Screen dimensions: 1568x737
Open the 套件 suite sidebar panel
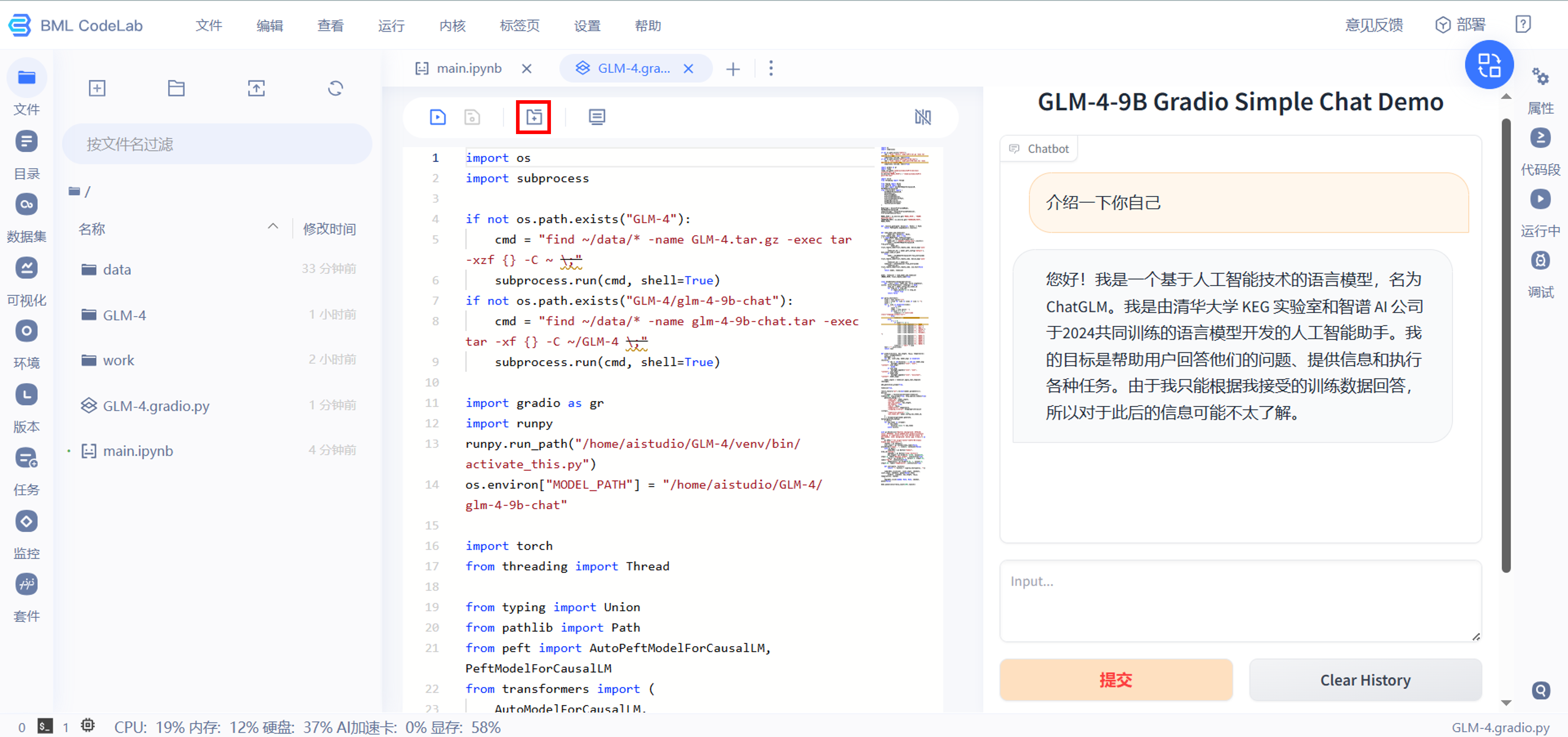coord(26,598)
